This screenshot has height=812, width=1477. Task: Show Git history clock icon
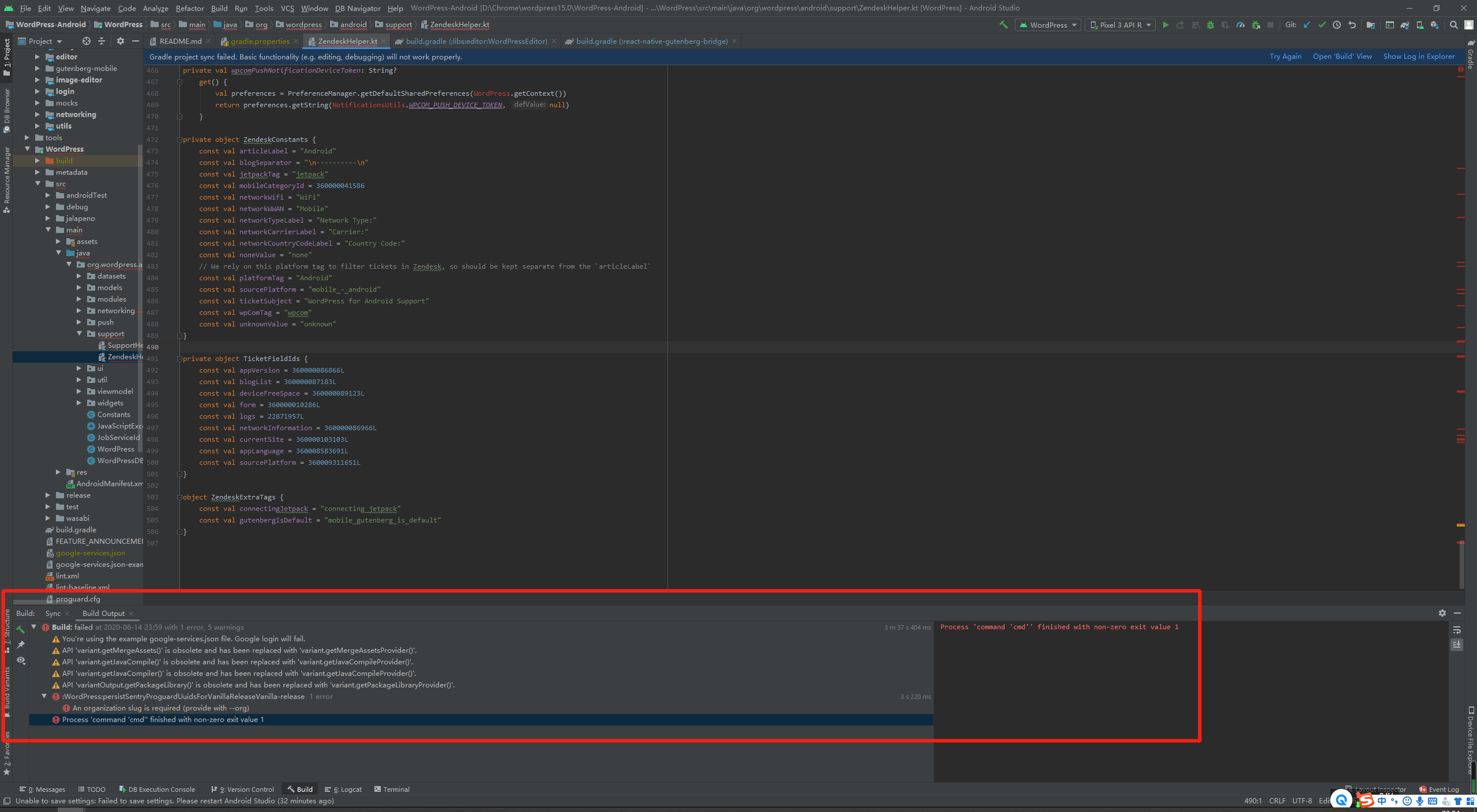coord(1337,25)
